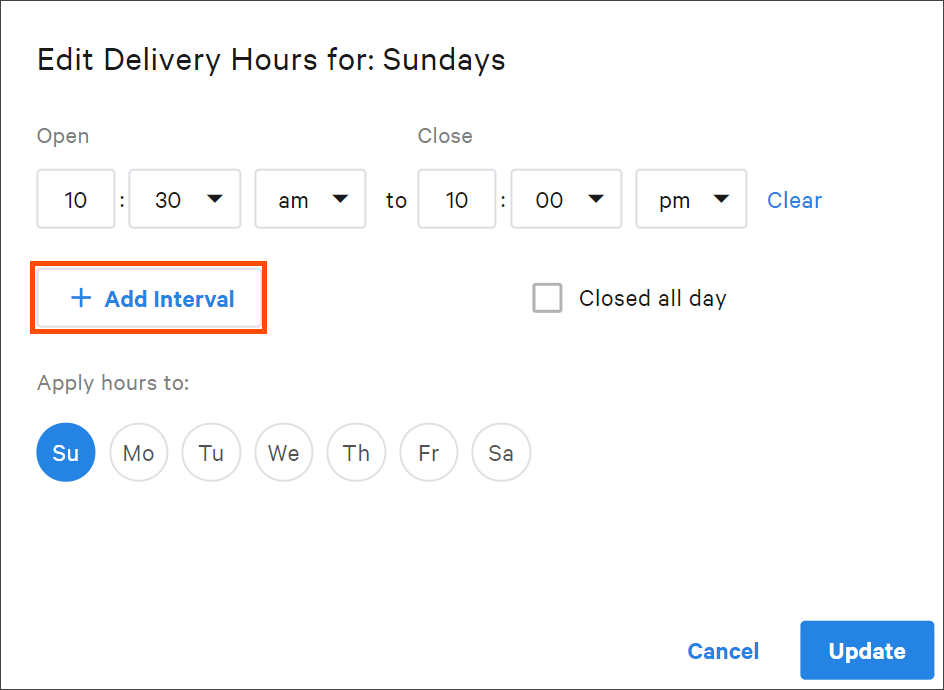Viewport: 944px width, 690px height.
Task: Click the close minutes dropdown arrow
Action: tap(596, 199)
